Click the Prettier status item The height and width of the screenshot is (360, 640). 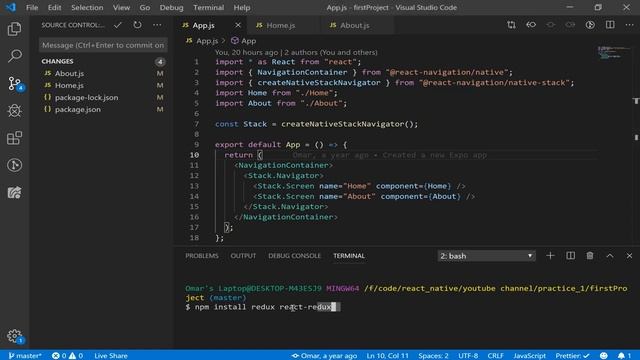click(572, 356)
